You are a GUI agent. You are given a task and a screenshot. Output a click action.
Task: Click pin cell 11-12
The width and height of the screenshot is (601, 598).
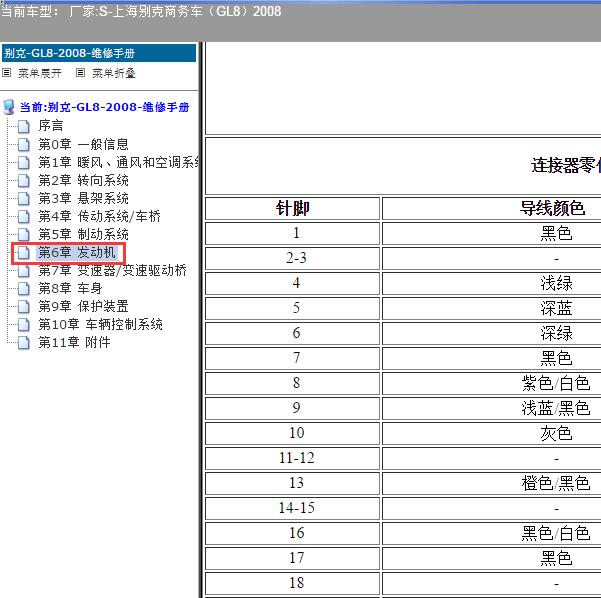pos(292,458)
